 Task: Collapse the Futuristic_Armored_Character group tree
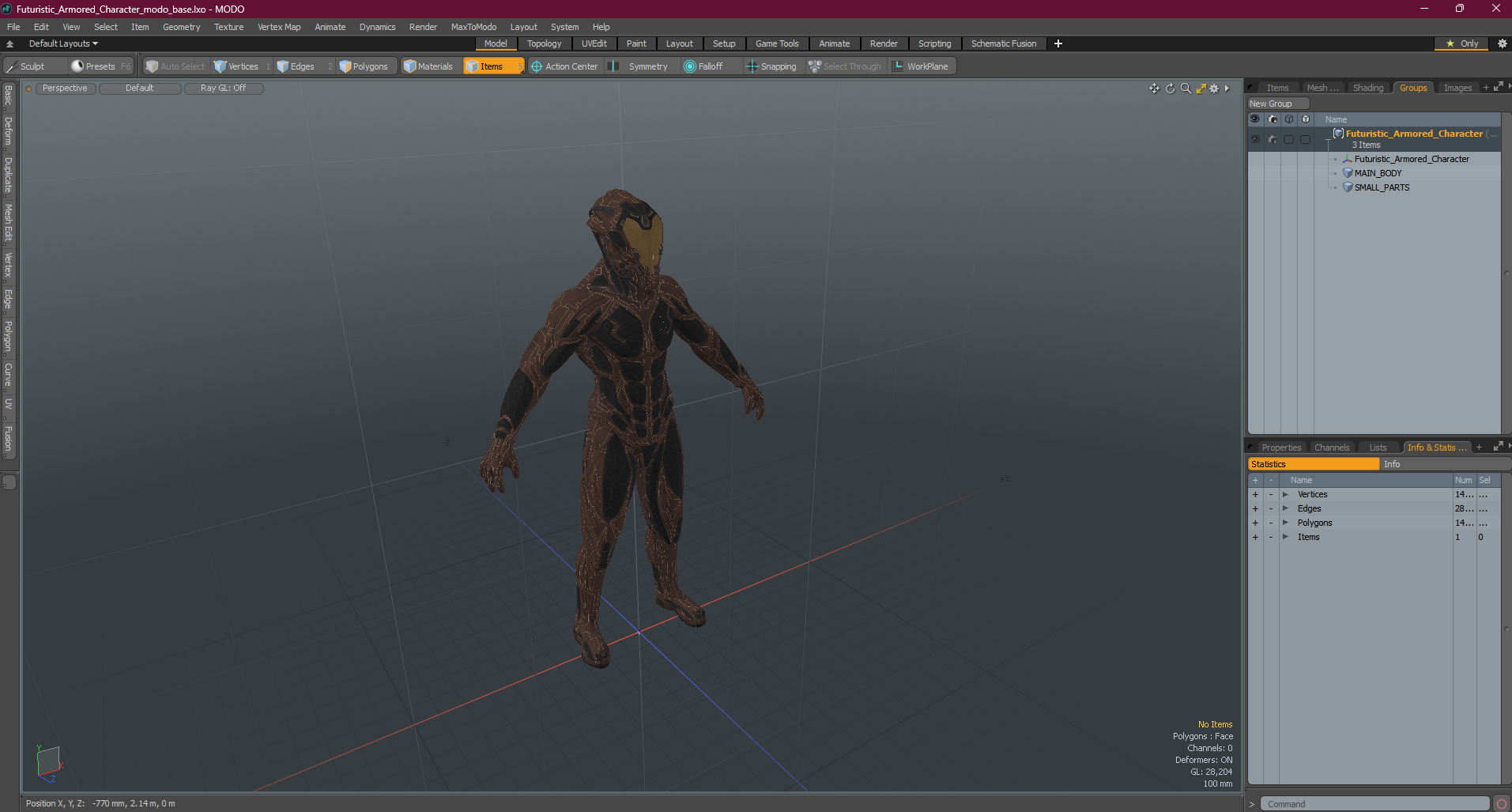[x=1328, y=140]
